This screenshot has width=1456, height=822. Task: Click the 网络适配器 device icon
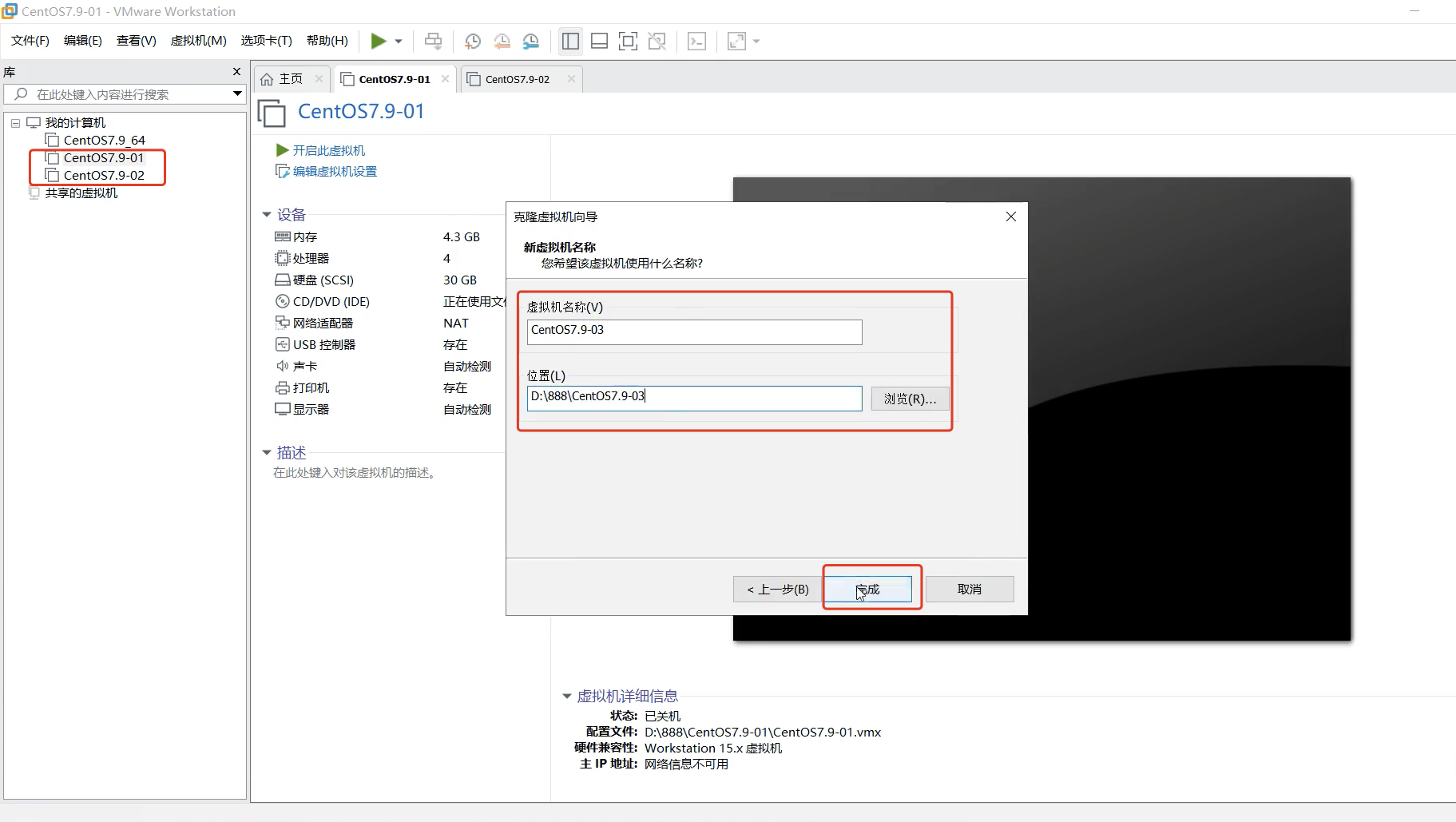click(x=282, y=323)
